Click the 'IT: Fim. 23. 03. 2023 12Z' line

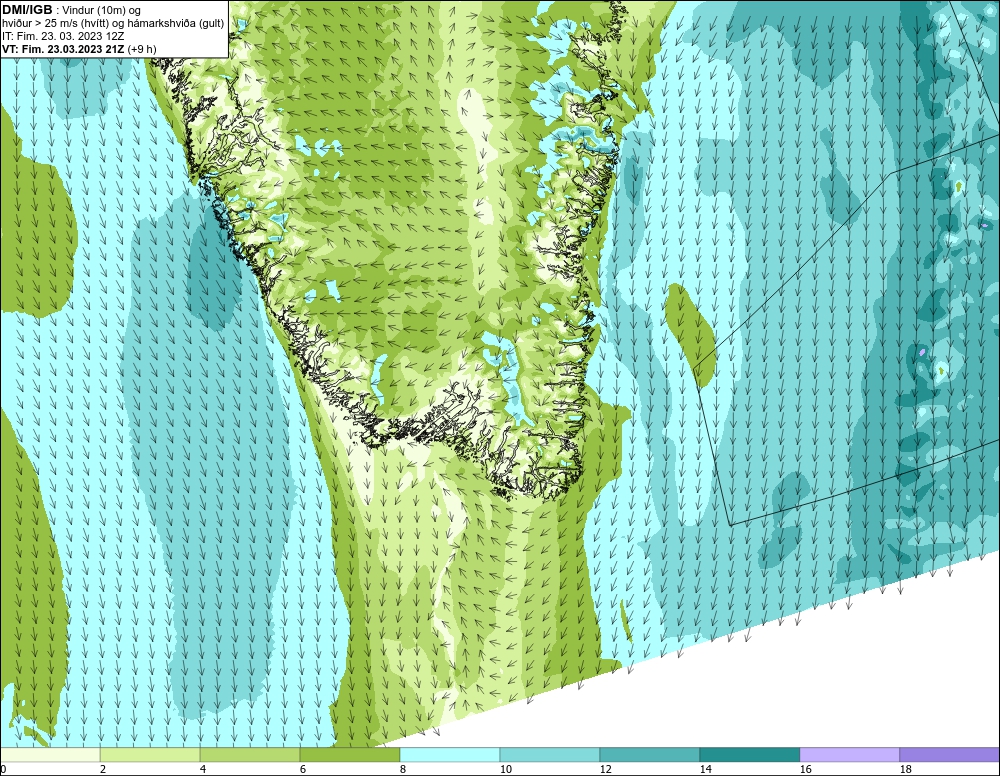click(63, 36)
